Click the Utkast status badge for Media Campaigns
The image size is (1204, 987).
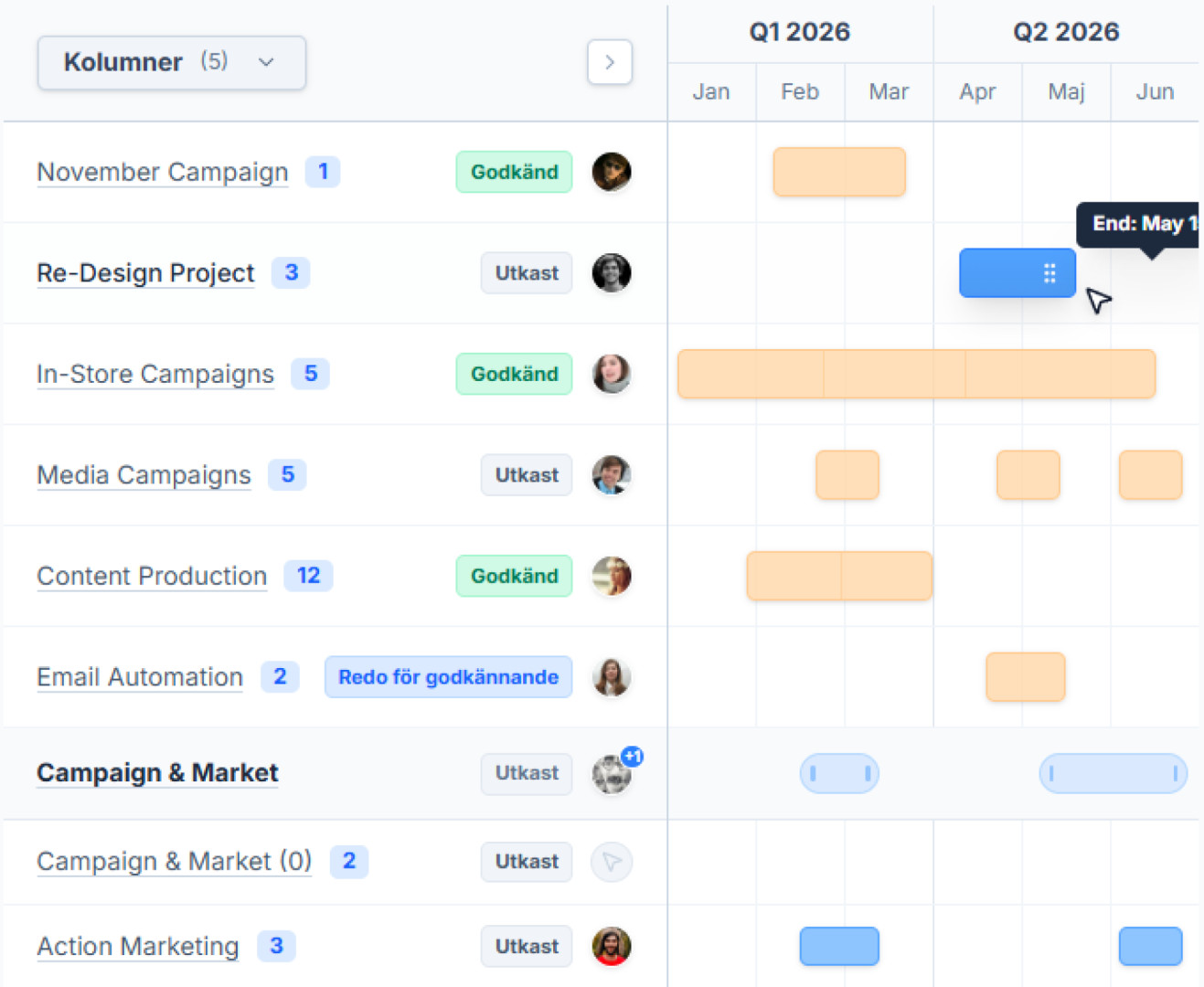(527, 475)
